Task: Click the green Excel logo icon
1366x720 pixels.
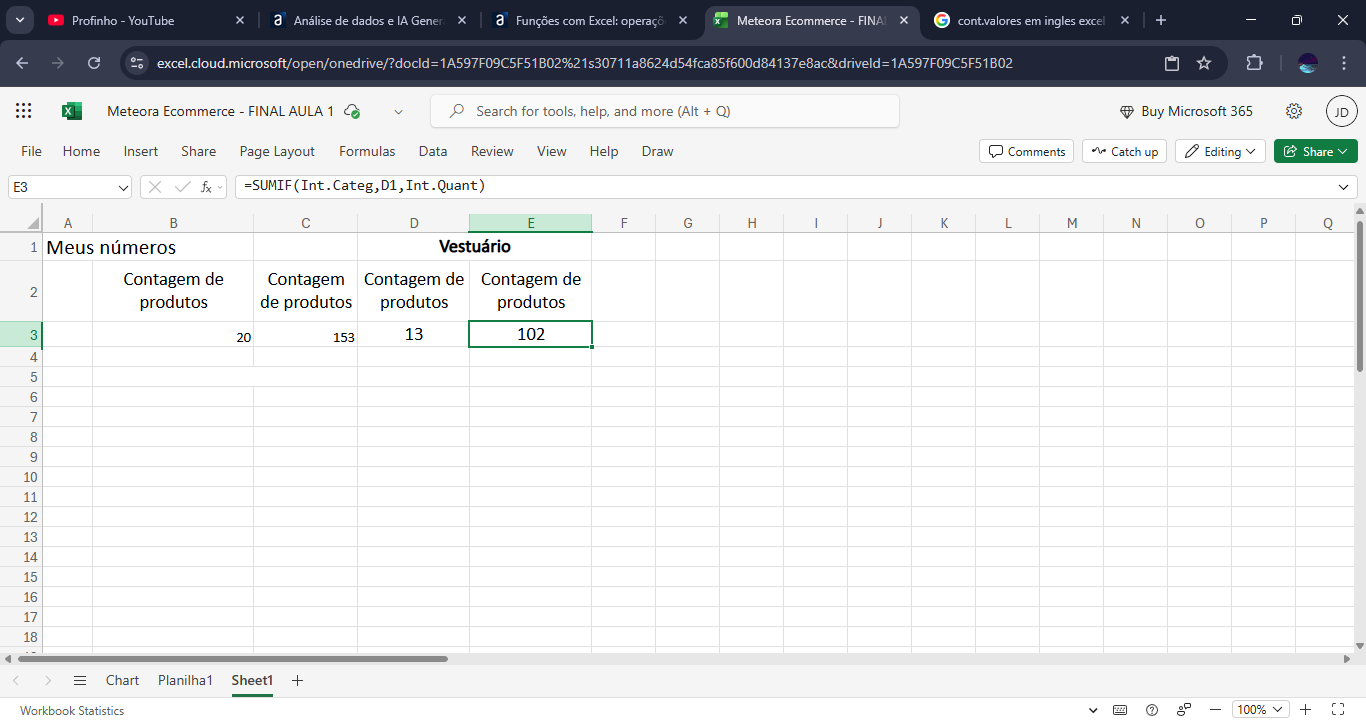Action: pyautogui.click(x=72, y=111)
